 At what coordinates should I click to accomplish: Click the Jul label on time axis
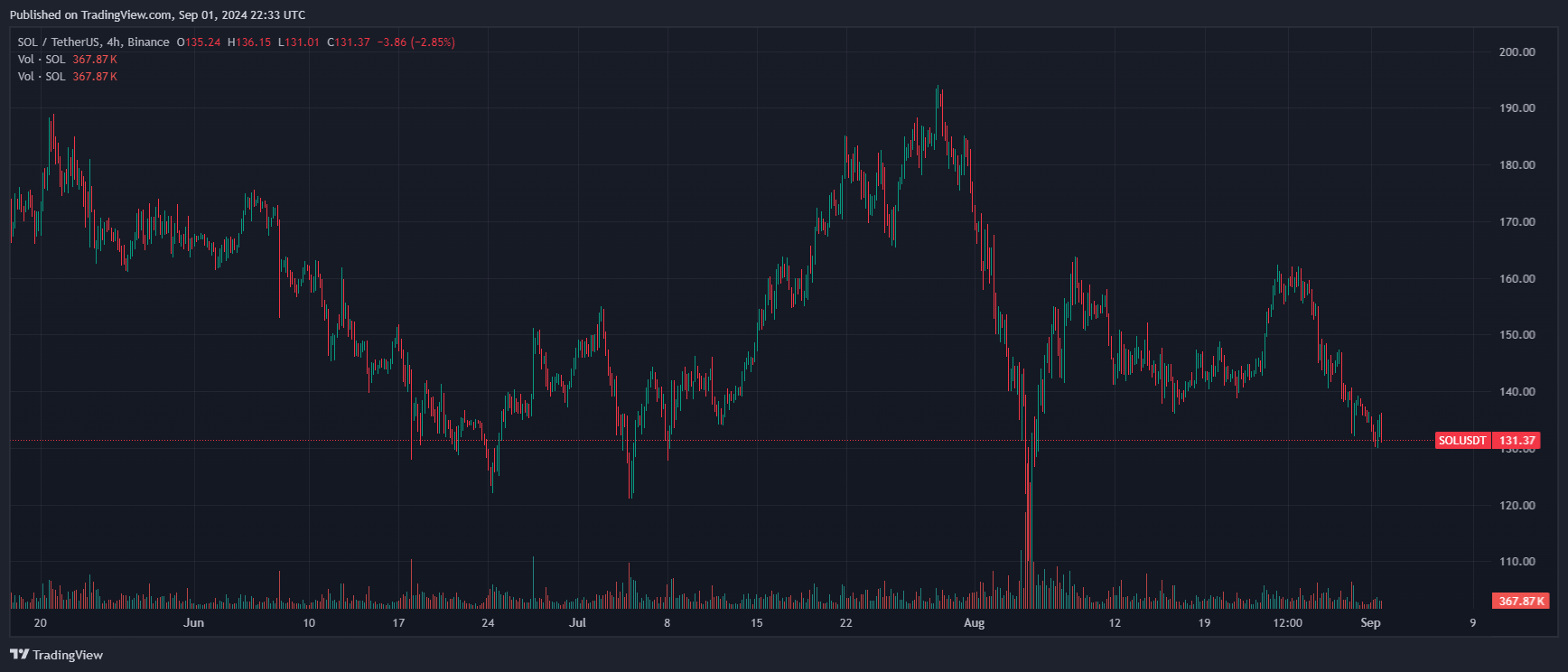(577, 623)
